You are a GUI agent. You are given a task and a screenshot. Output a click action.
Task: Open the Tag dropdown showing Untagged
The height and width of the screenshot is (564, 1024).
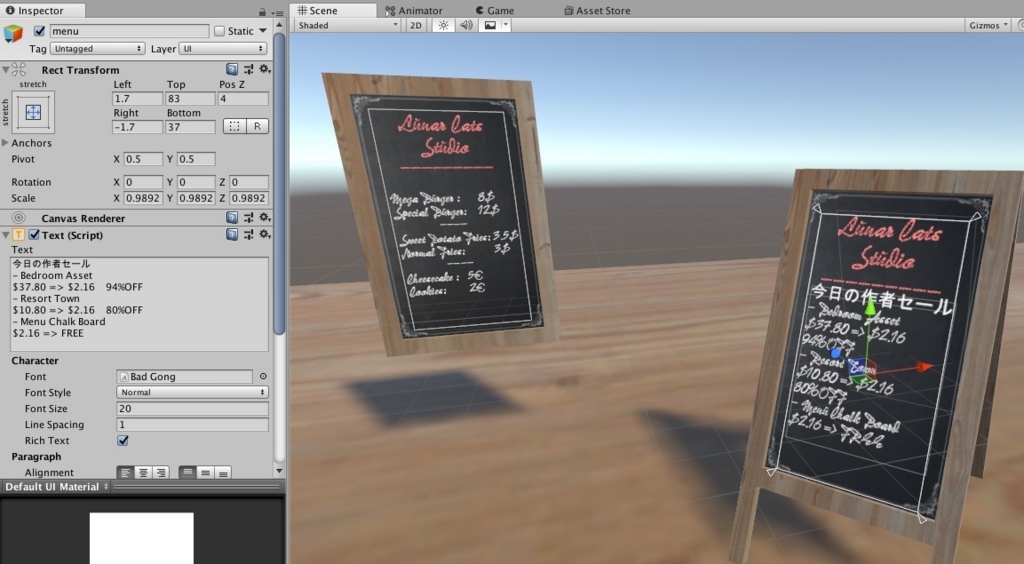[97, 49]
